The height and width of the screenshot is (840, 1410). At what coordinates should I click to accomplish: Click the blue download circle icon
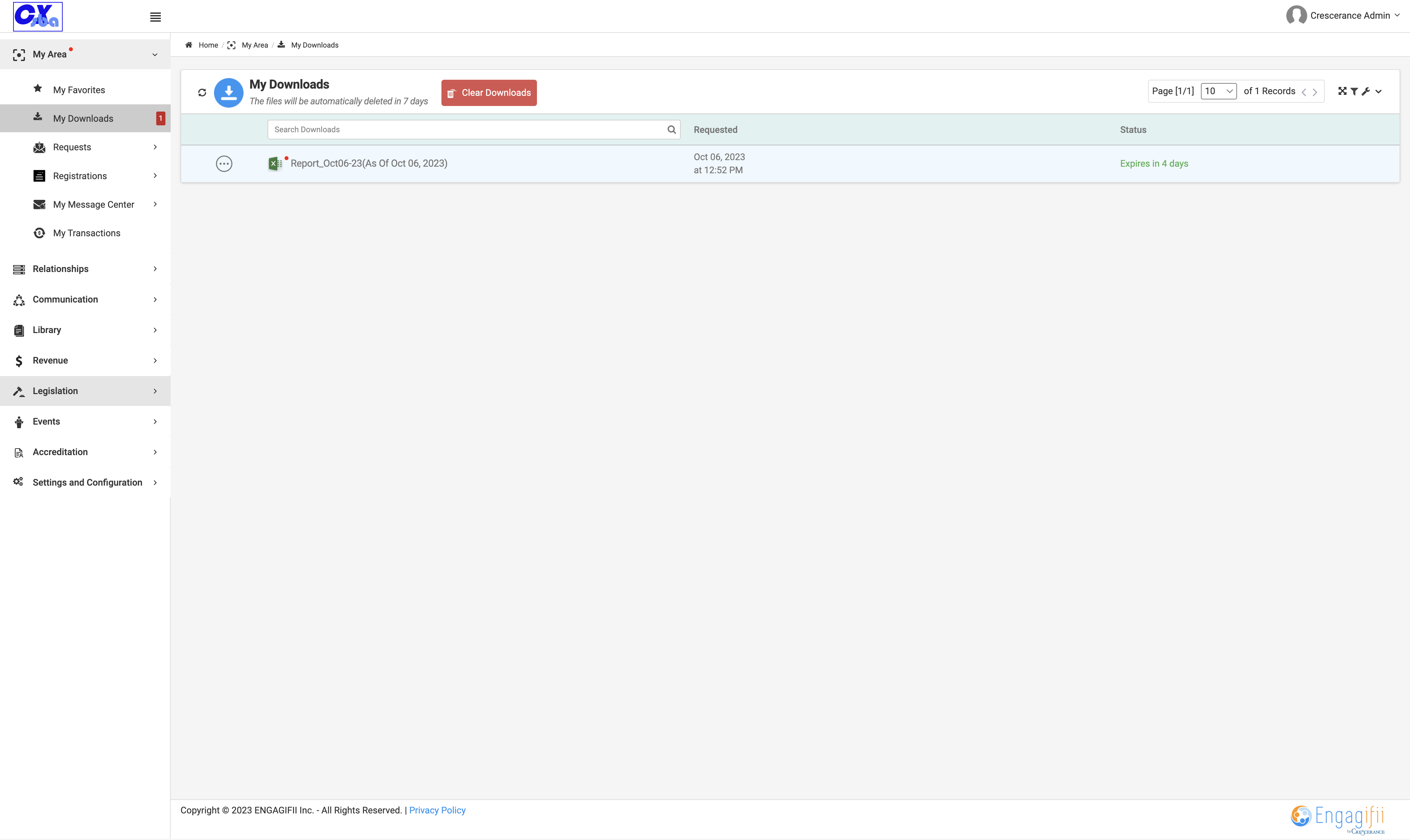[229, 92]
